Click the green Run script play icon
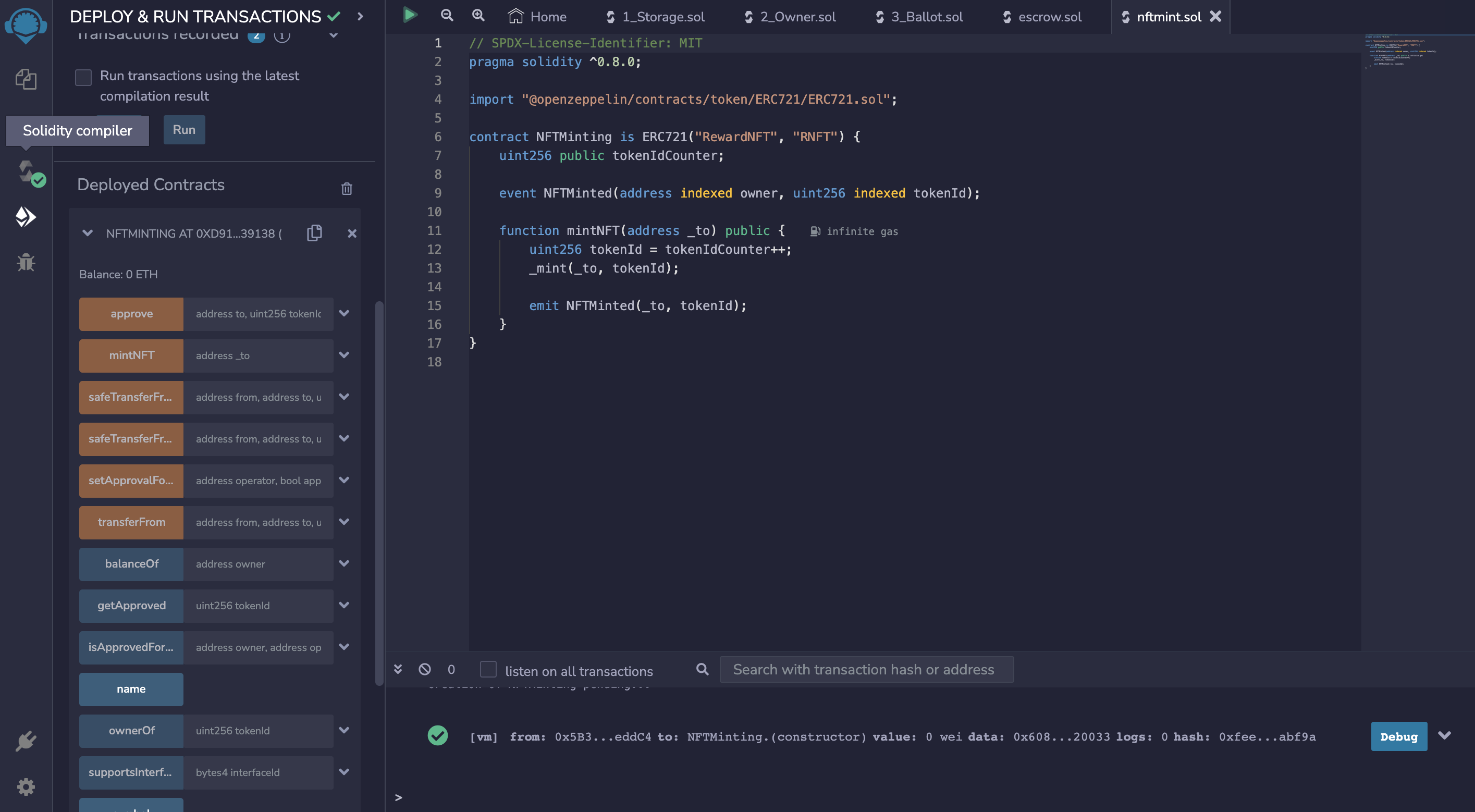1475x812 pixels. (x=410, y=16)
